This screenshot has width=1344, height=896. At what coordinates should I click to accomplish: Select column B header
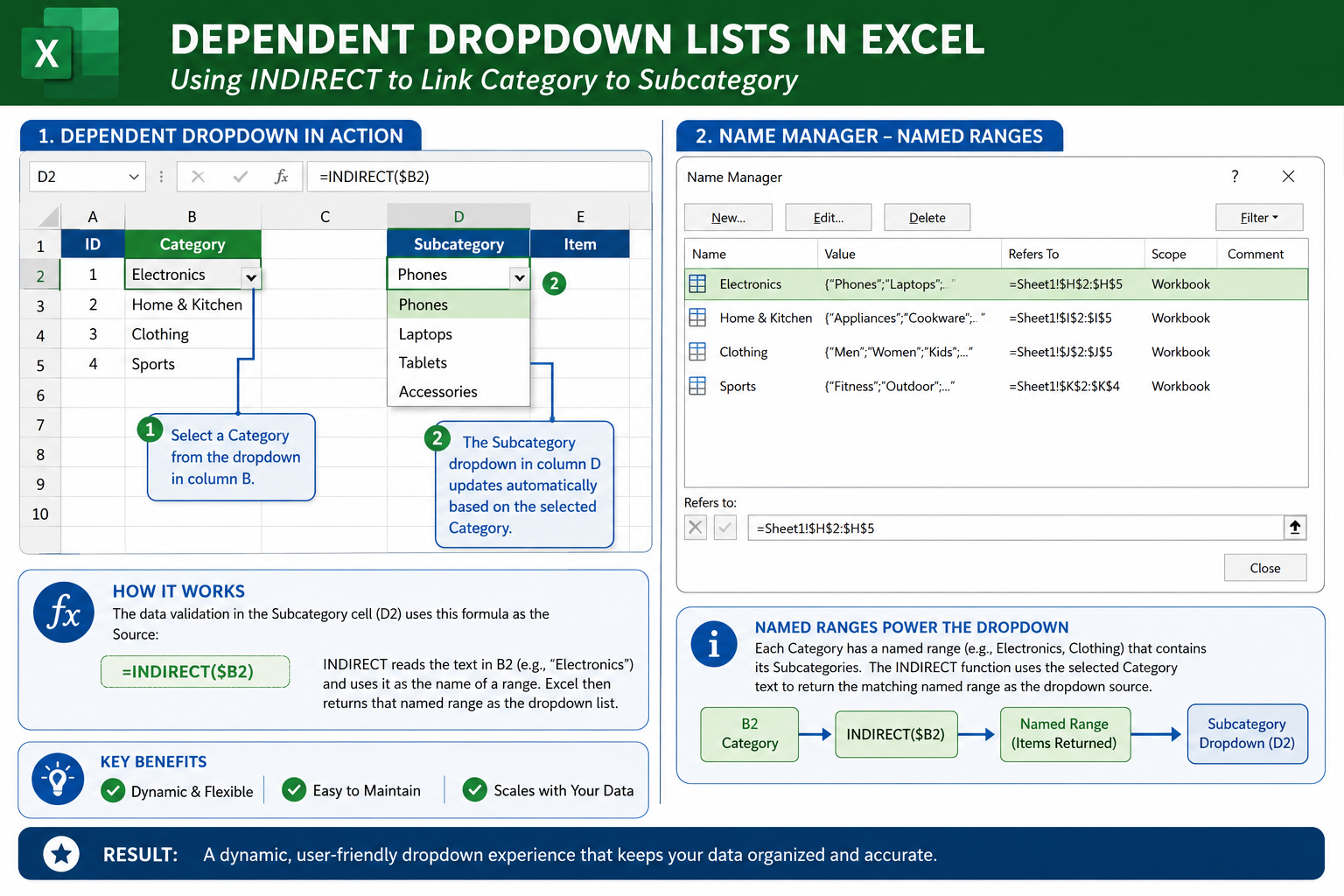click(x=192, y=216)
